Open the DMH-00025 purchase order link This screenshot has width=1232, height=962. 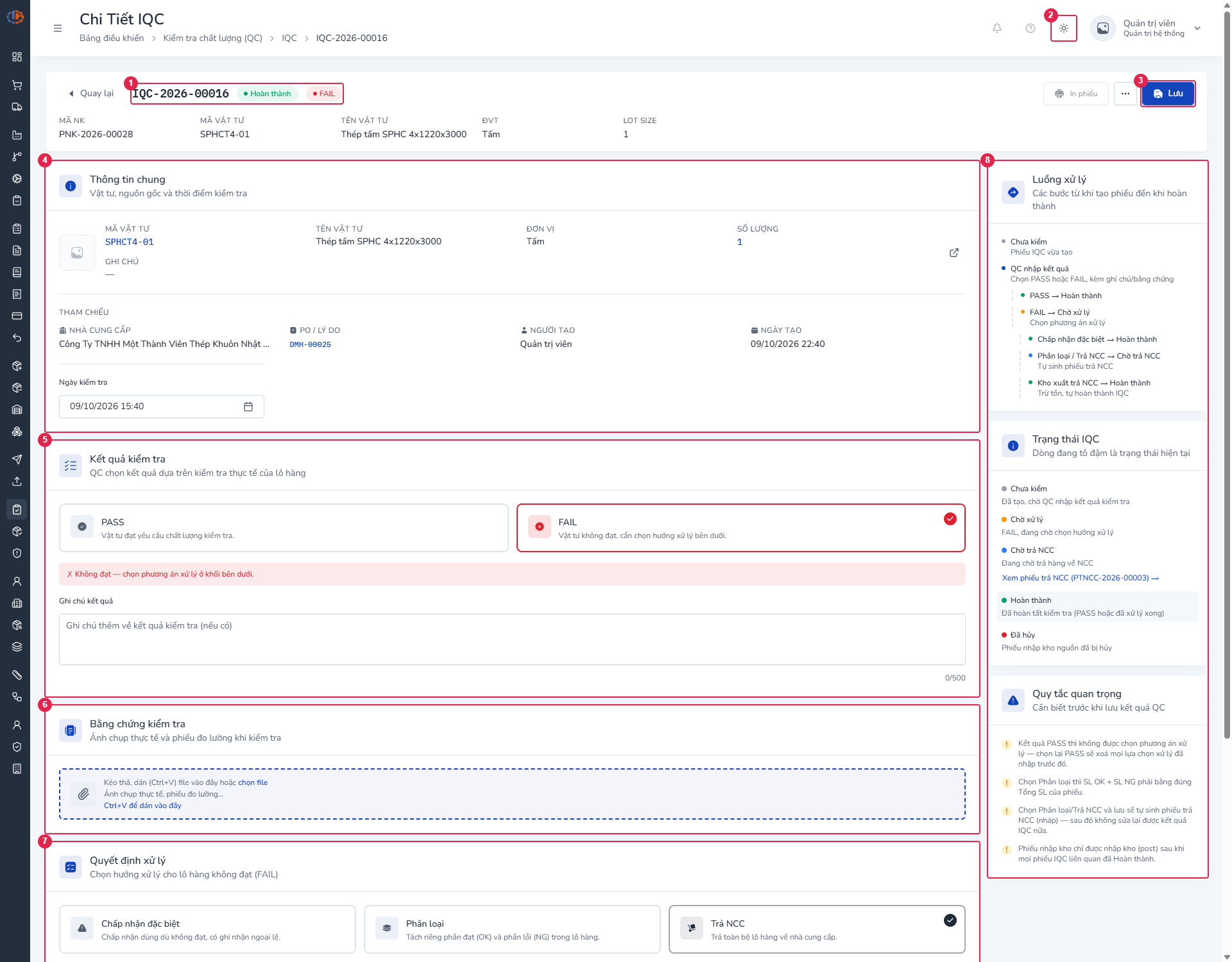tap(311, 344)
